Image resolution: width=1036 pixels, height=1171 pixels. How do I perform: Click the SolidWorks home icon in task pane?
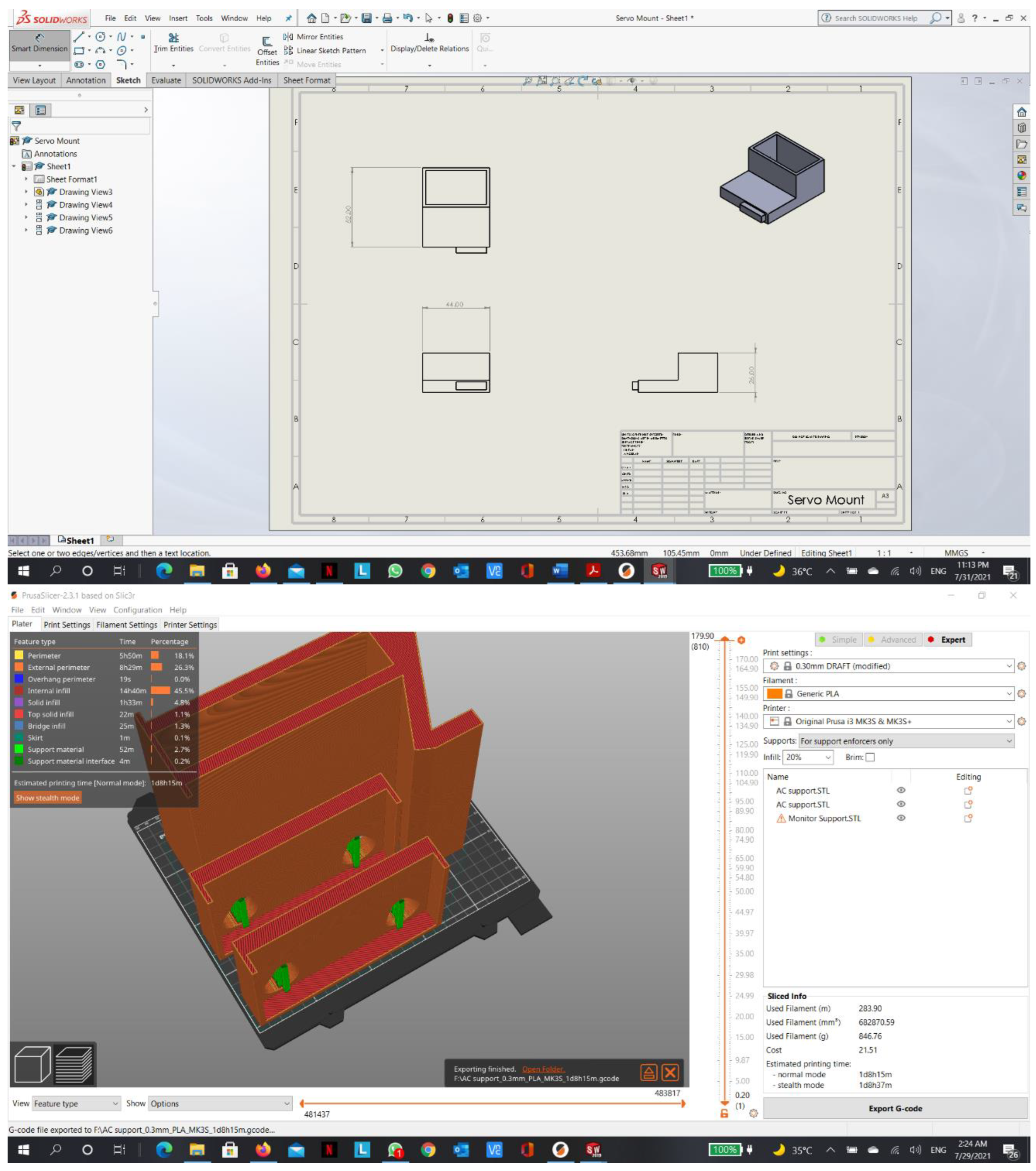[1021, 112]
